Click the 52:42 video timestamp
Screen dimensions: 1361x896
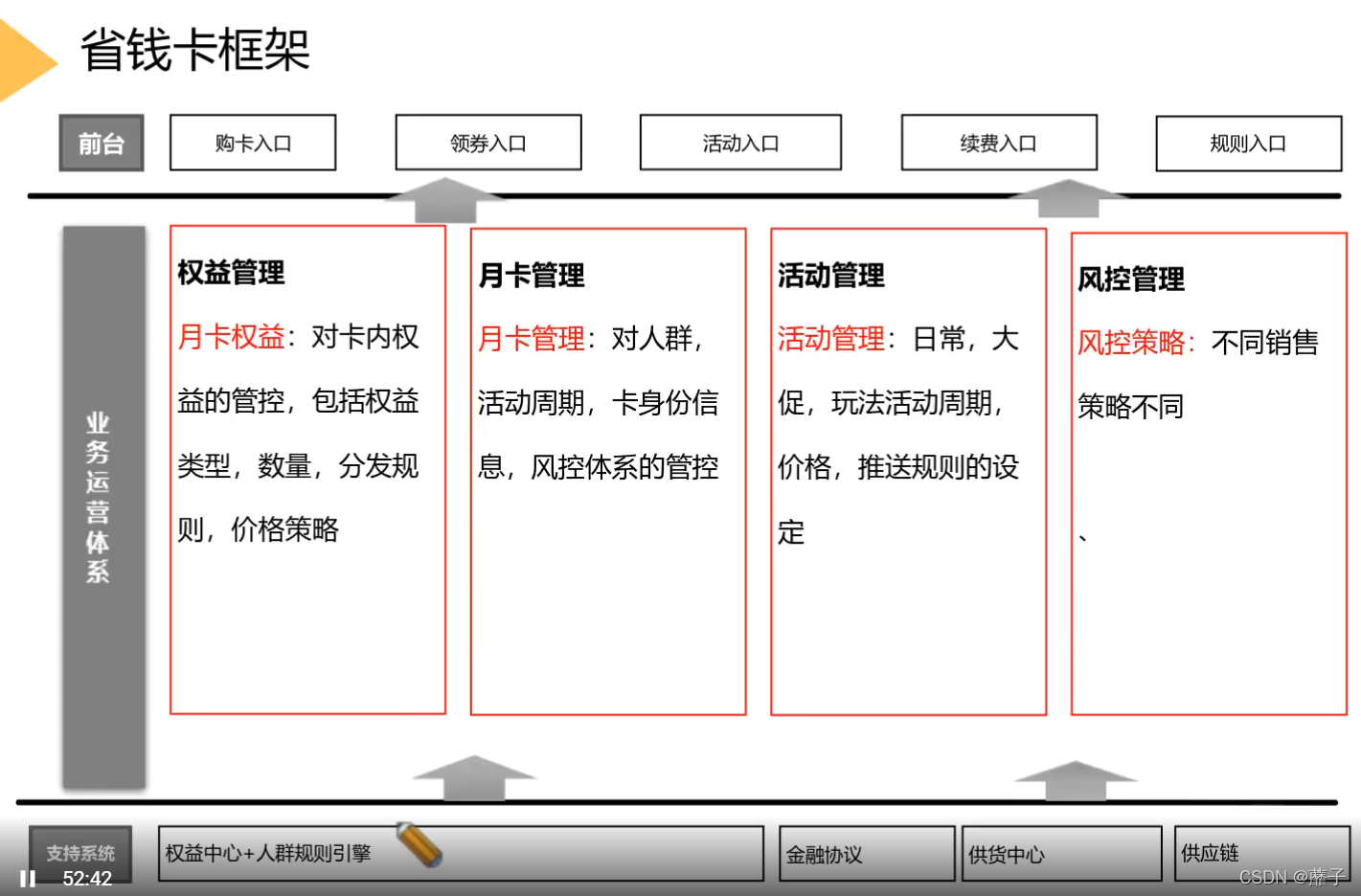pyautogui.click(x=87, y=879)
